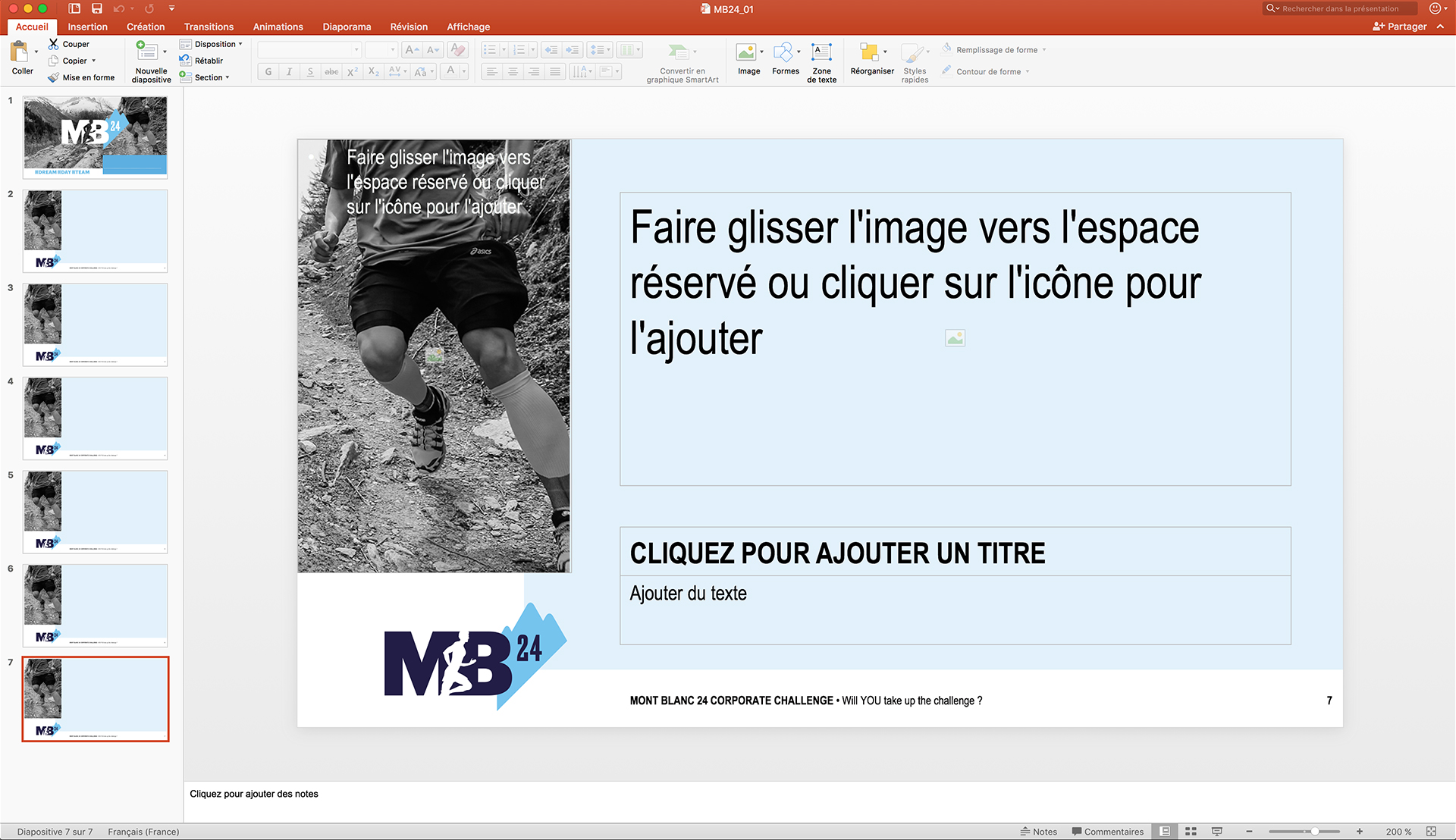This screenshot has height=840, width=1456.
Task: Open the Révision tab
Action: pos(409,27)
